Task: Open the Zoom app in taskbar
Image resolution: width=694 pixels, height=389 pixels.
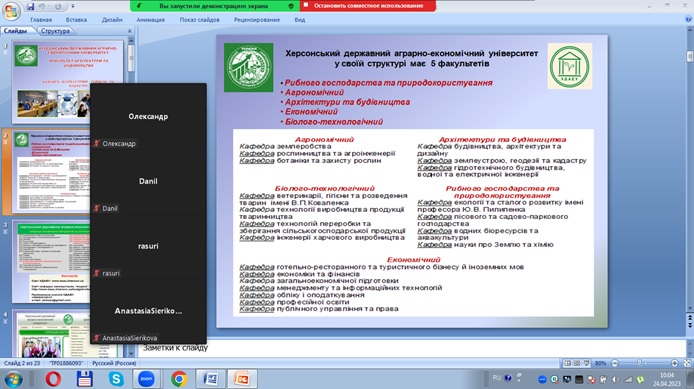Action: click(x=146, y=379)
